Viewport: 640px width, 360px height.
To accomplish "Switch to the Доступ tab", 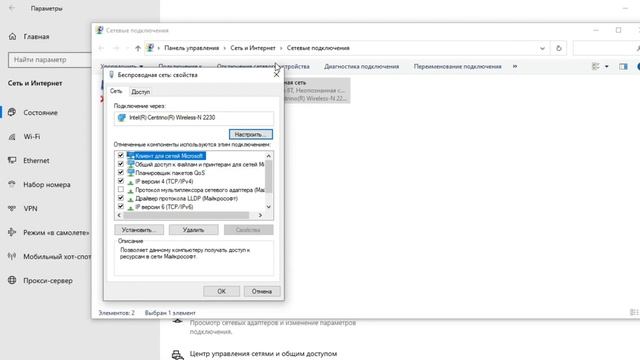I will [x=140, y=92].
